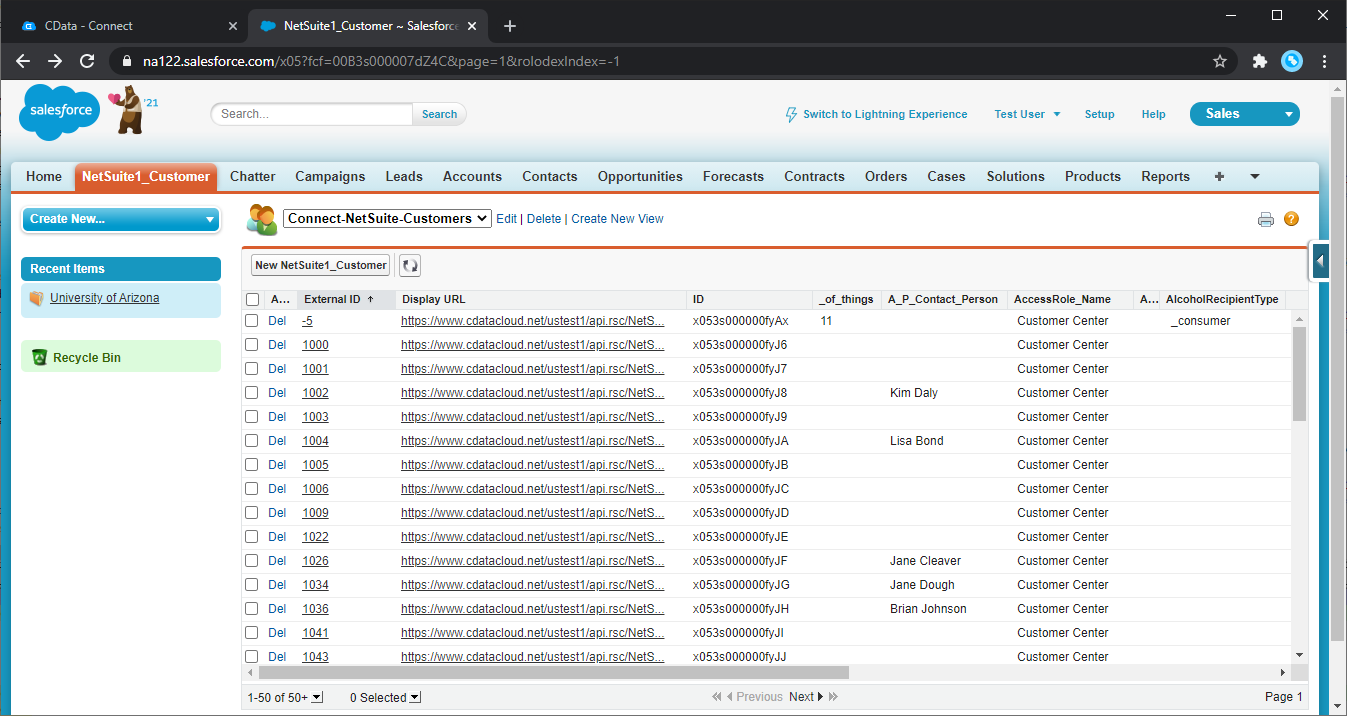
Task: Check the row for External ID 1000
Action: click(x=252, y=345)
